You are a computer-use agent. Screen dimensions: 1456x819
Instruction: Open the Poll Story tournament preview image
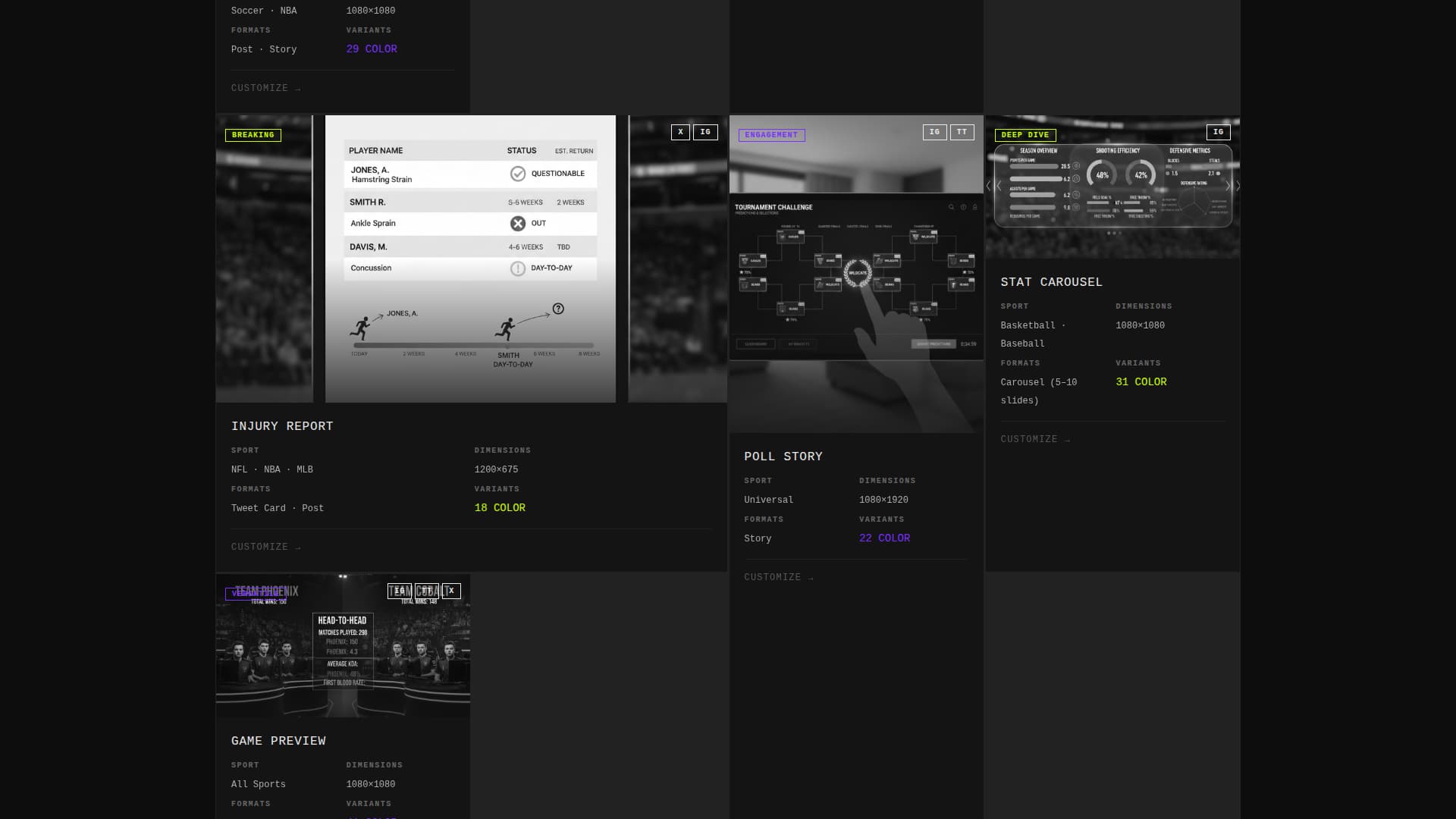[x=856, y=274]
